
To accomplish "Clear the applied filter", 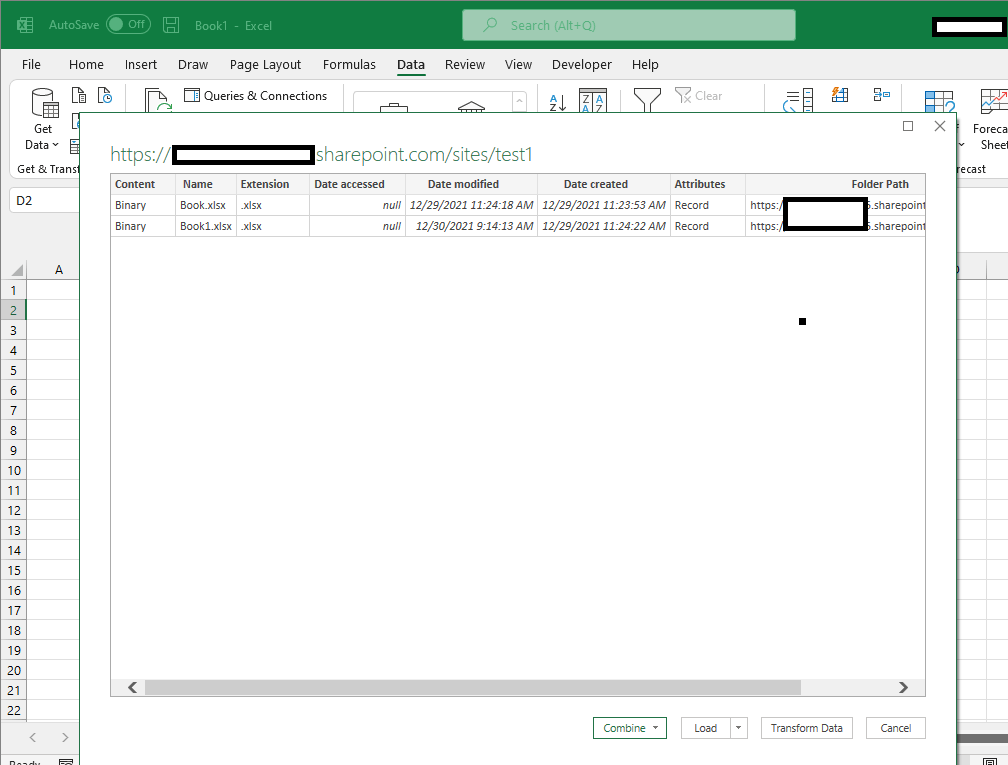I will [x=698, y=96].
